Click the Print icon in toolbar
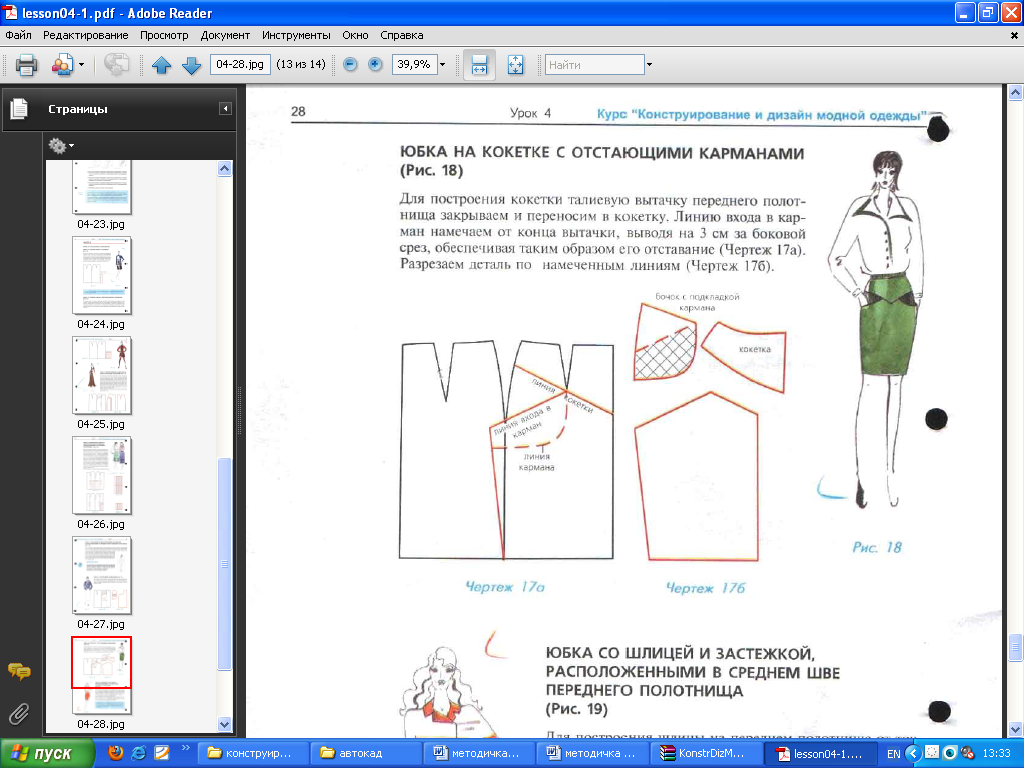This screenshot has height=768, width=1024. [x=27, y=65]
